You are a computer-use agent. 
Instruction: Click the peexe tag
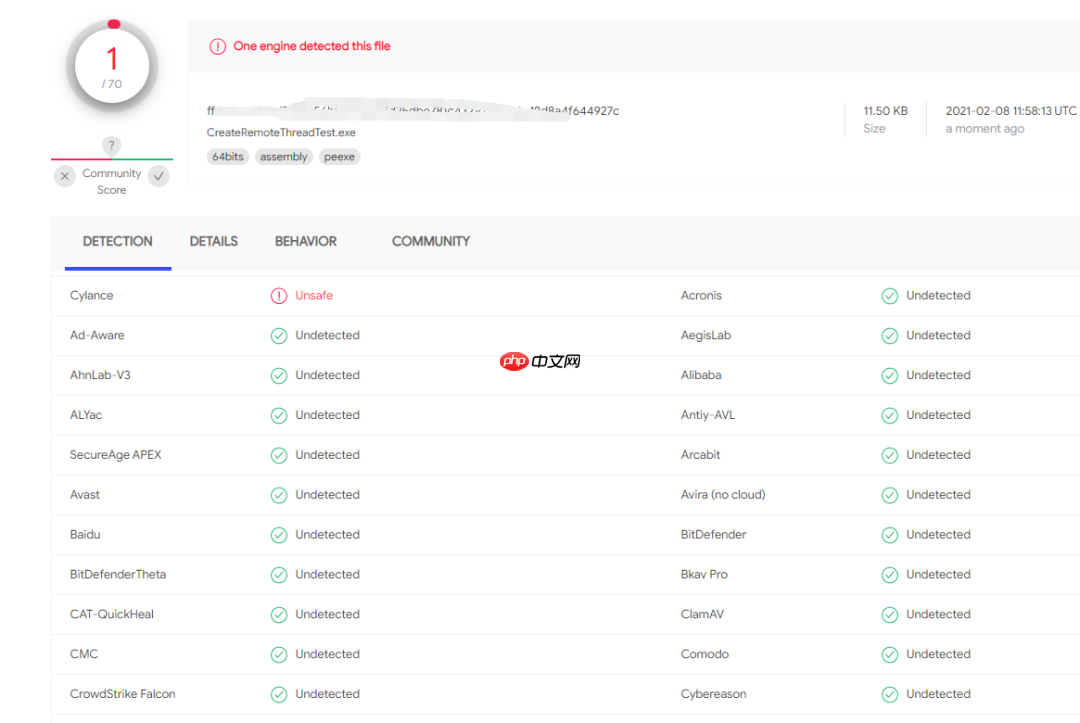point(340,157)
